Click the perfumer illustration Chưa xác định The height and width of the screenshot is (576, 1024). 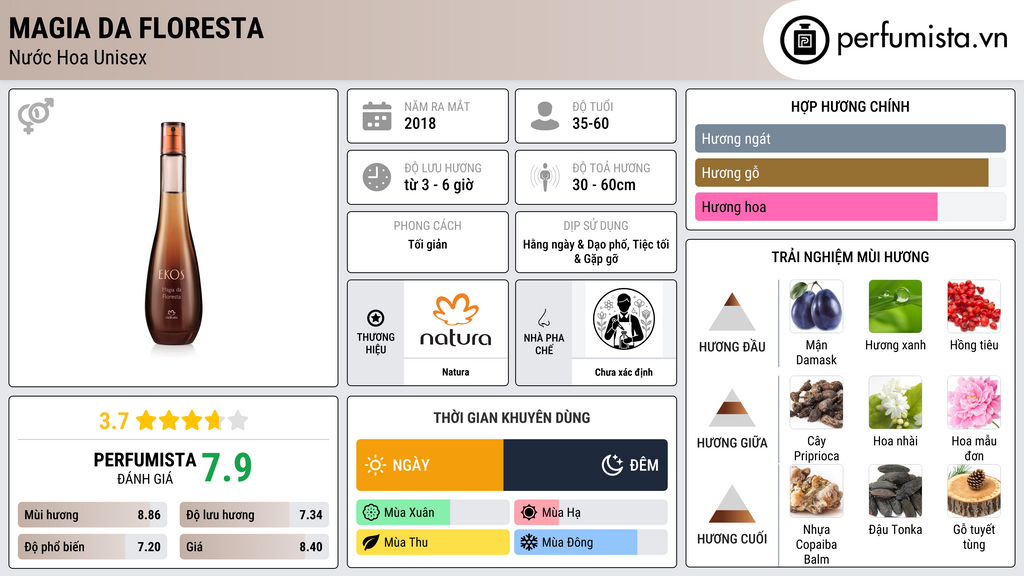click(x=624, y=320)
